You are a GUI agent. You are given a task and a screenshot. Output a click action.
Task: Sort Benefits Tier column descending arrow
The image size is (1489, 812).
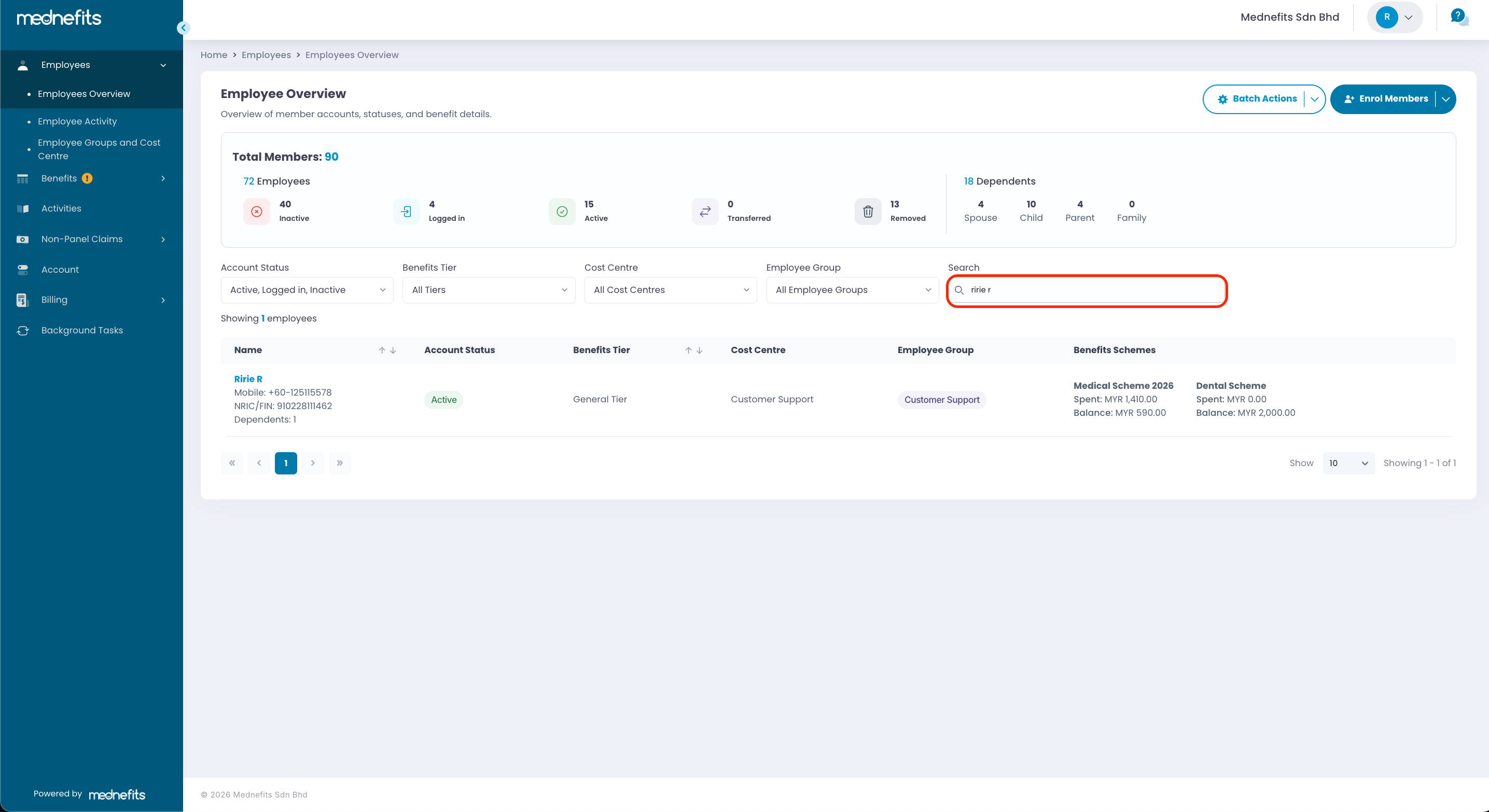click(x=700, y=350)
